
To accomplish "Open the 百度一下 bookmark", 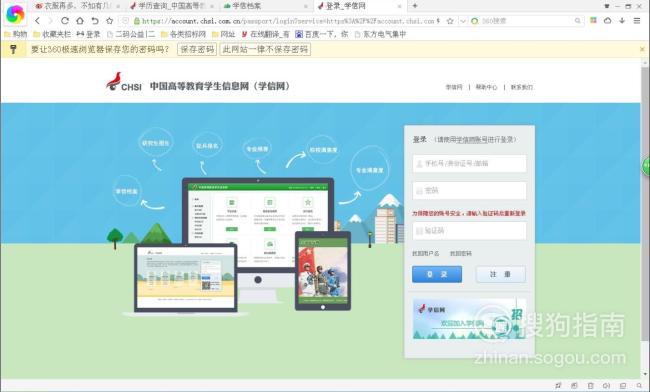I will coord(322,34).
